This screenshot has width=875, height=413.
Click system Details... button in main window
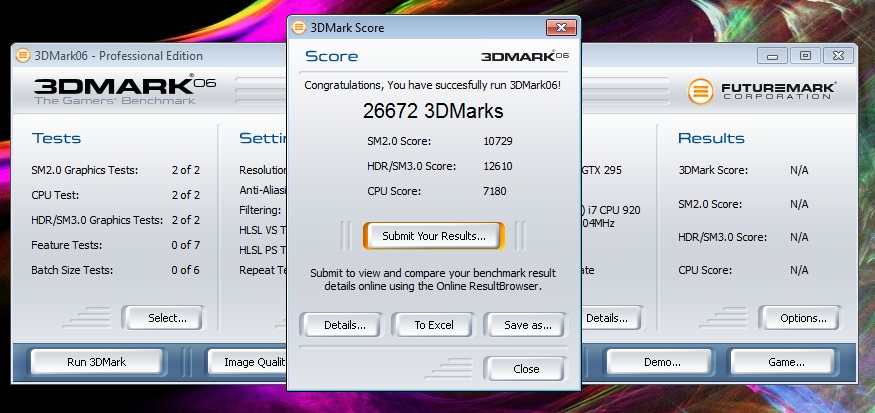[x=611, y=318]
